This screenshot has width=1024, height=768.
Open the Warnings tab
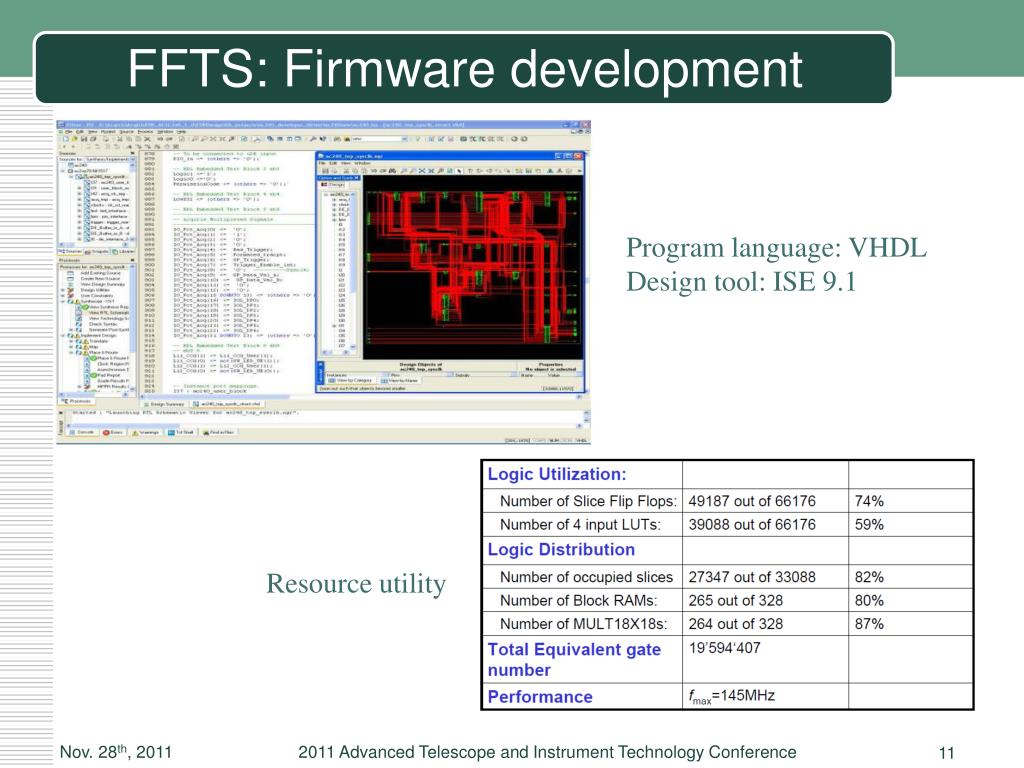point(146,432)
